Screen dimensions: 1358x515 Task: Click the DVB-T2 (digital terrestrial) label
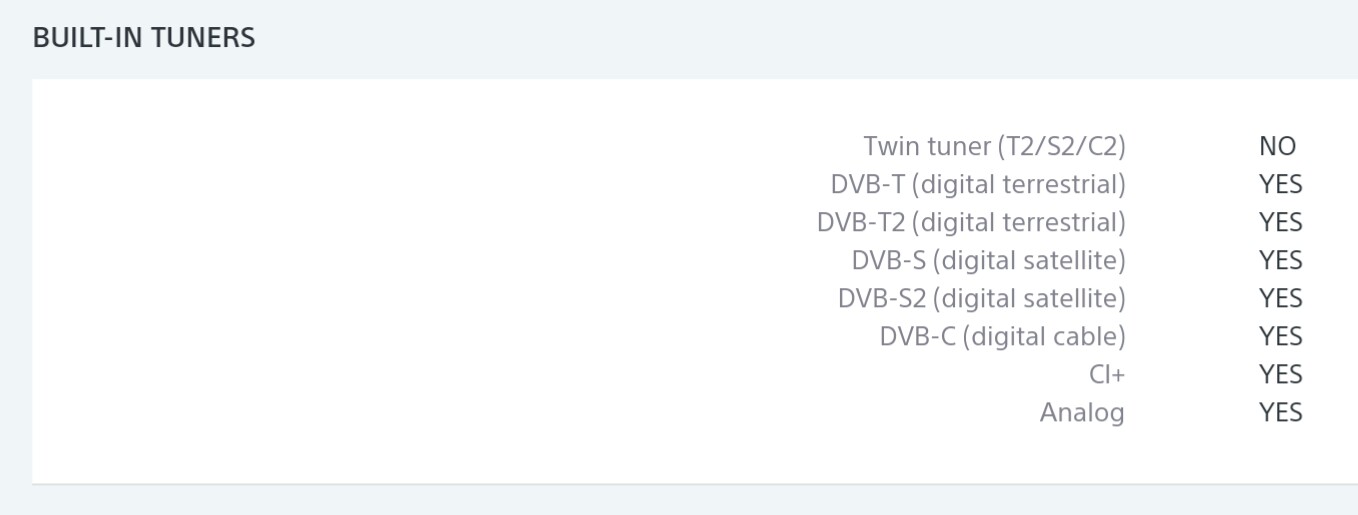(x=971, y=222)
